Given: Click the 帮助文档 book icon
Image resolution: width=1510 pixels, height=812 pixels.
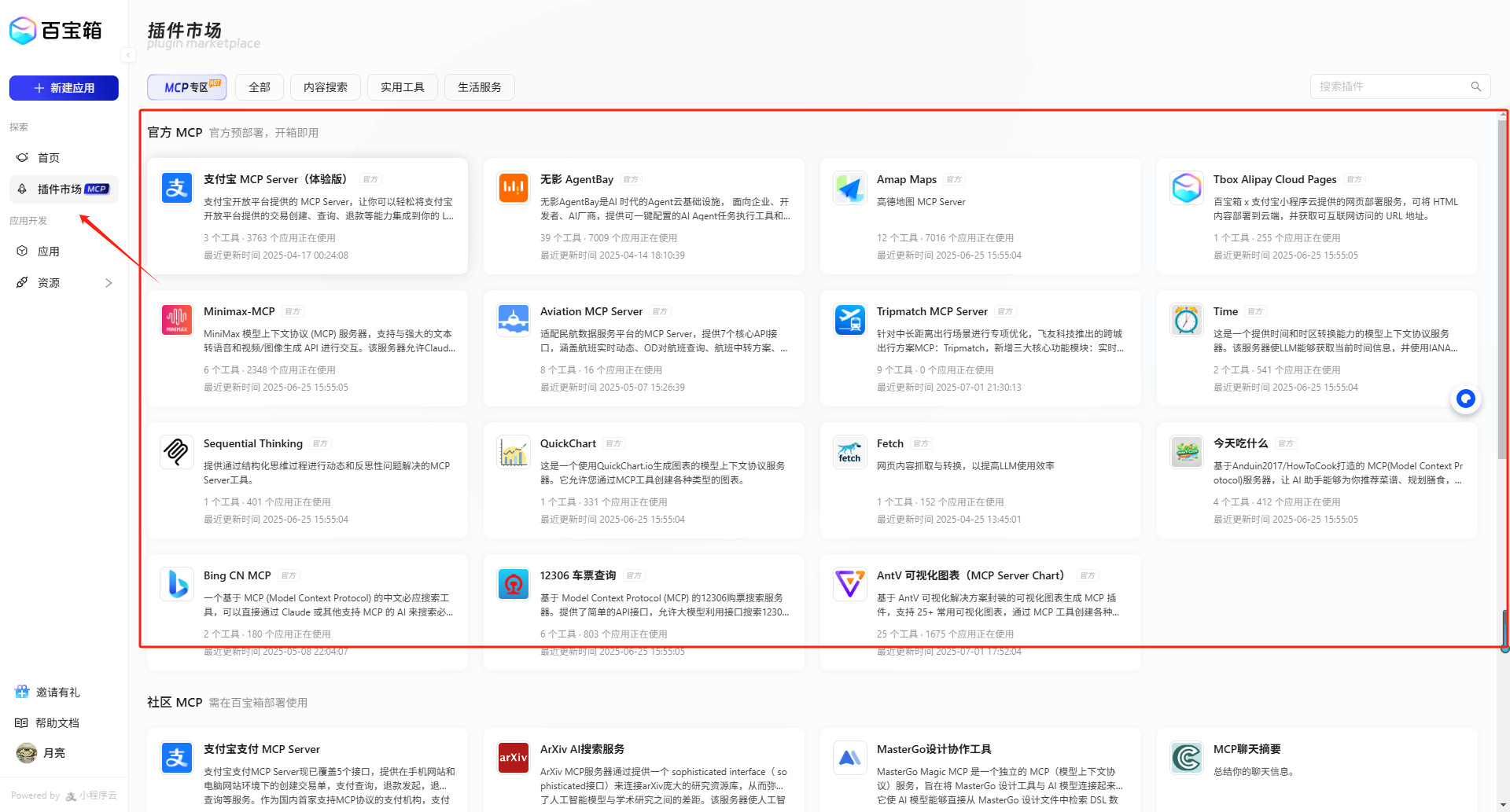Looking at the screenshot, I should (21, 723).
